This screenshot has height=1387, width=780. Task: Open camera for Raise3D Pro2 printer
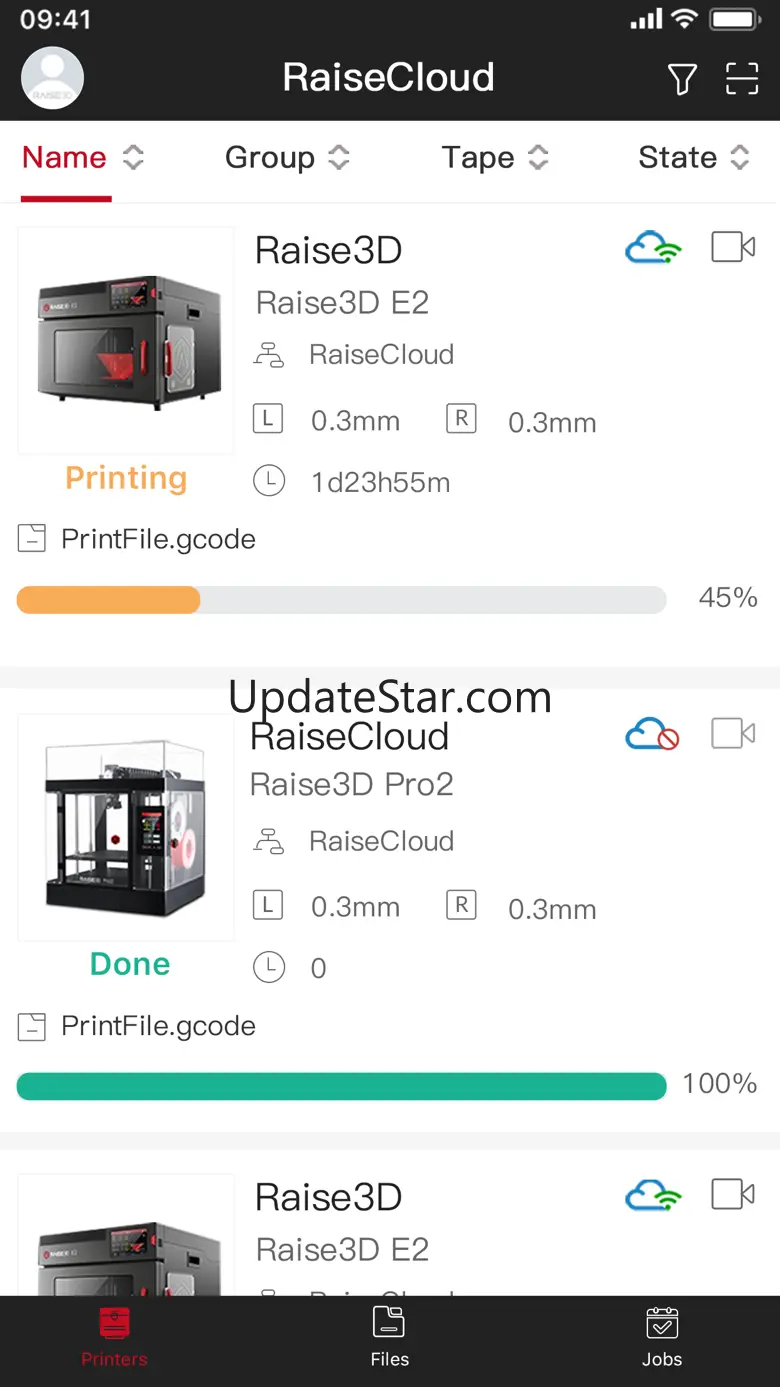click(x=733, y=734)
